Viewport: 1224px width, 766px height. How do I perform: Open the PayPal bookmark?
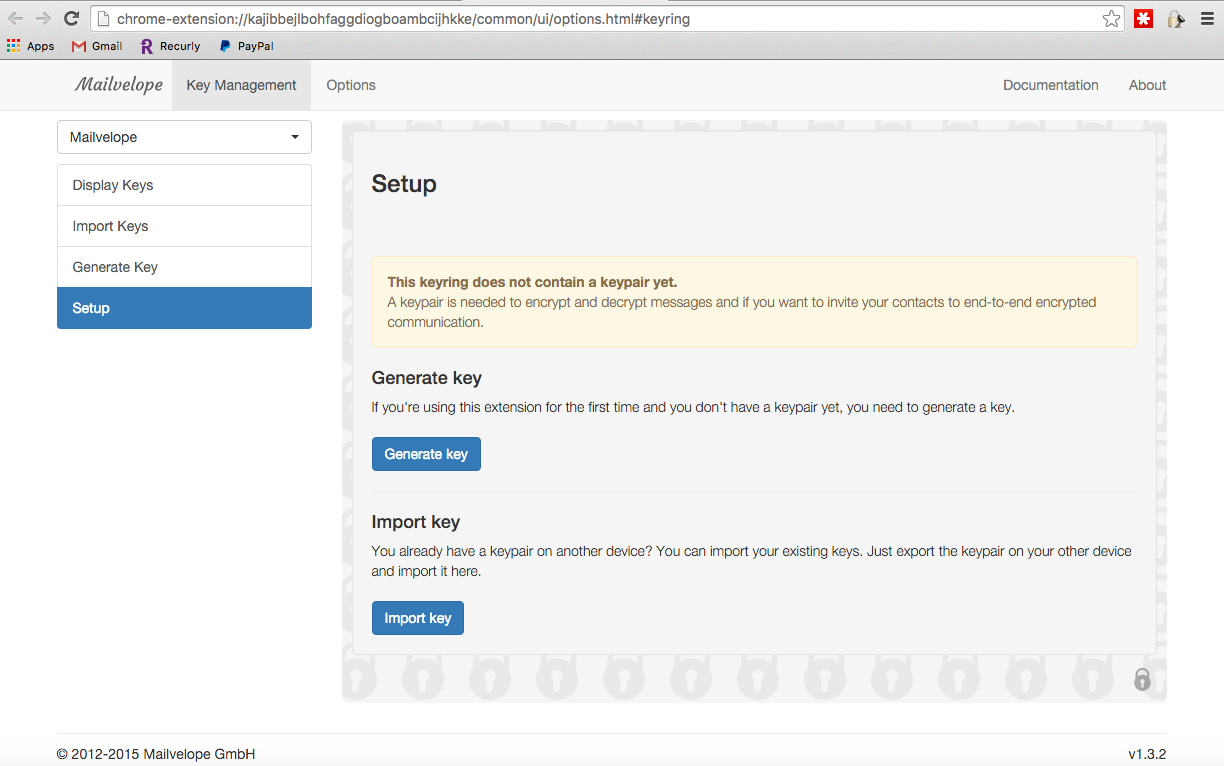246,46
